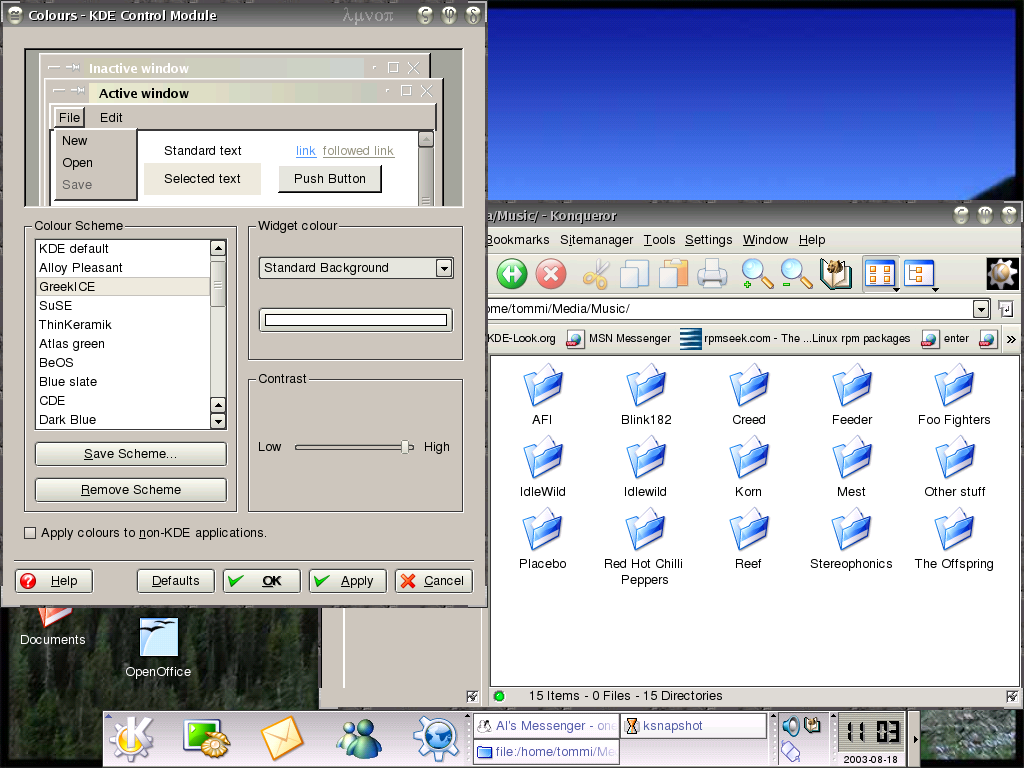Click the Zoom In magnifier icon
Viewport: 1024px width, 768px height.
click(x=757, y=274)
